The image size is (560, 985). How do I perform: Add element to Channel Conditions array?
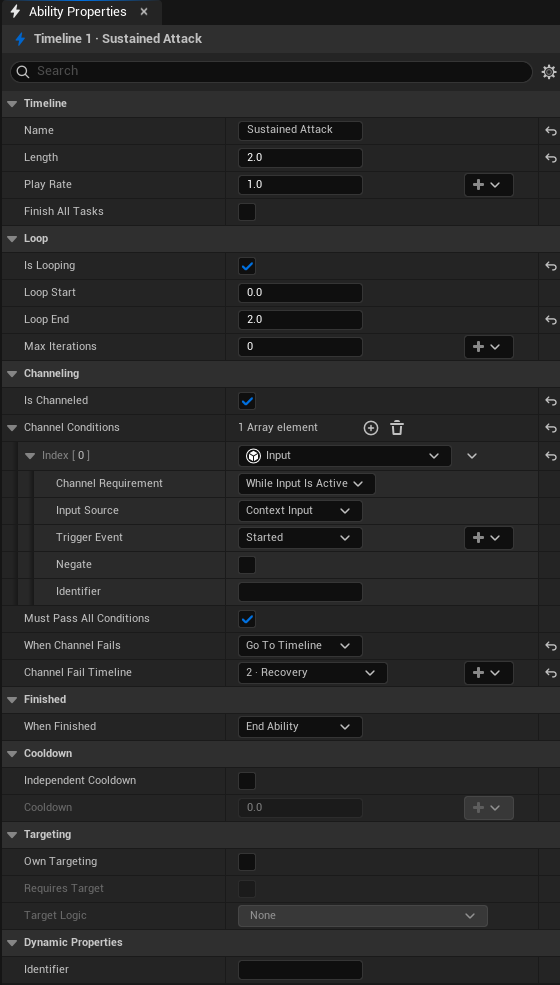tap(371, 428)
